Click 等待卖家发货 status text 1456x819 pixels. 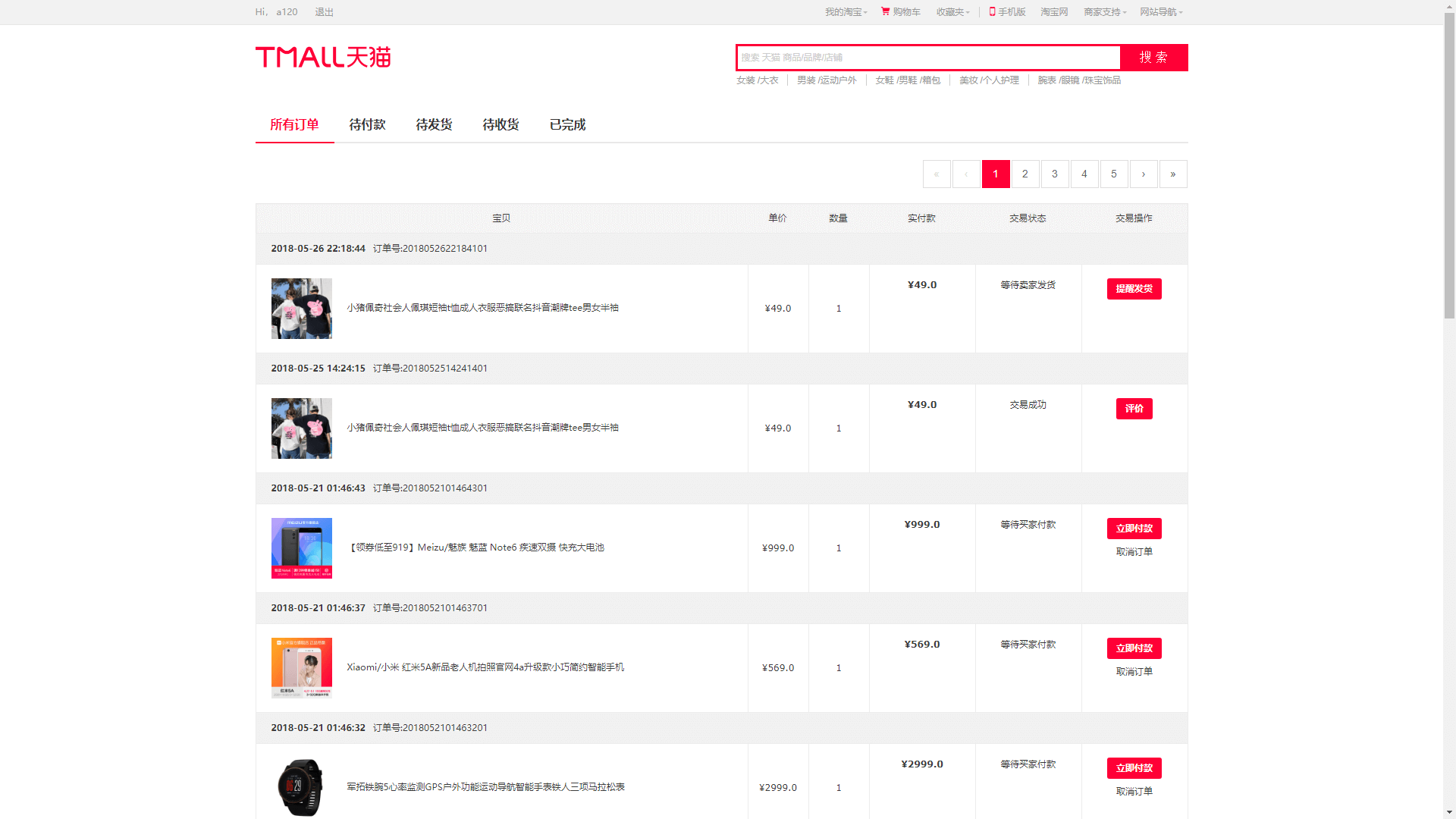pos(1028,285)
